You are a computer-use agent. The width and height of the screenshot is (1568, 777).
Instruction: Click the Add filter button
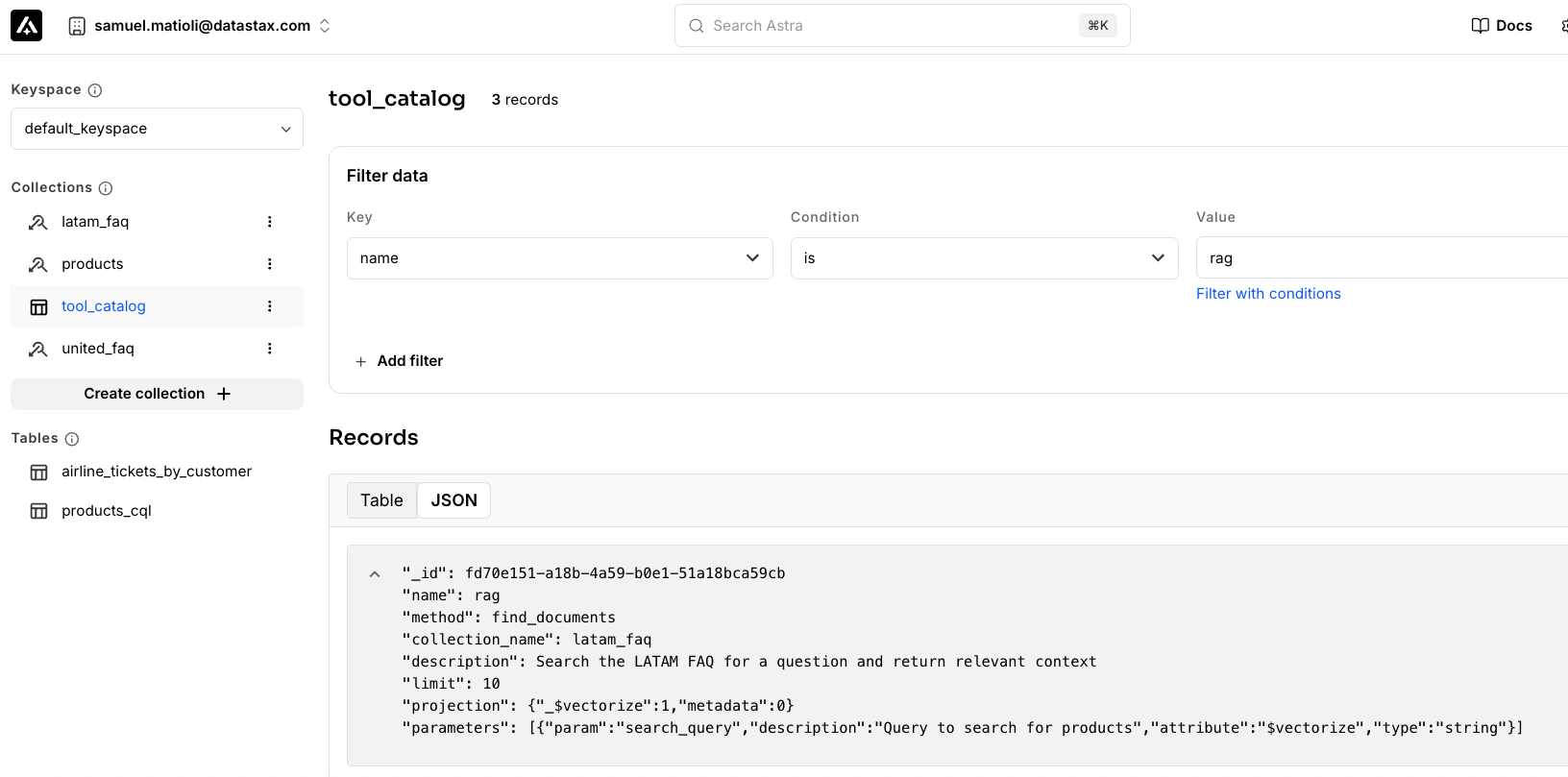(399, 361)
